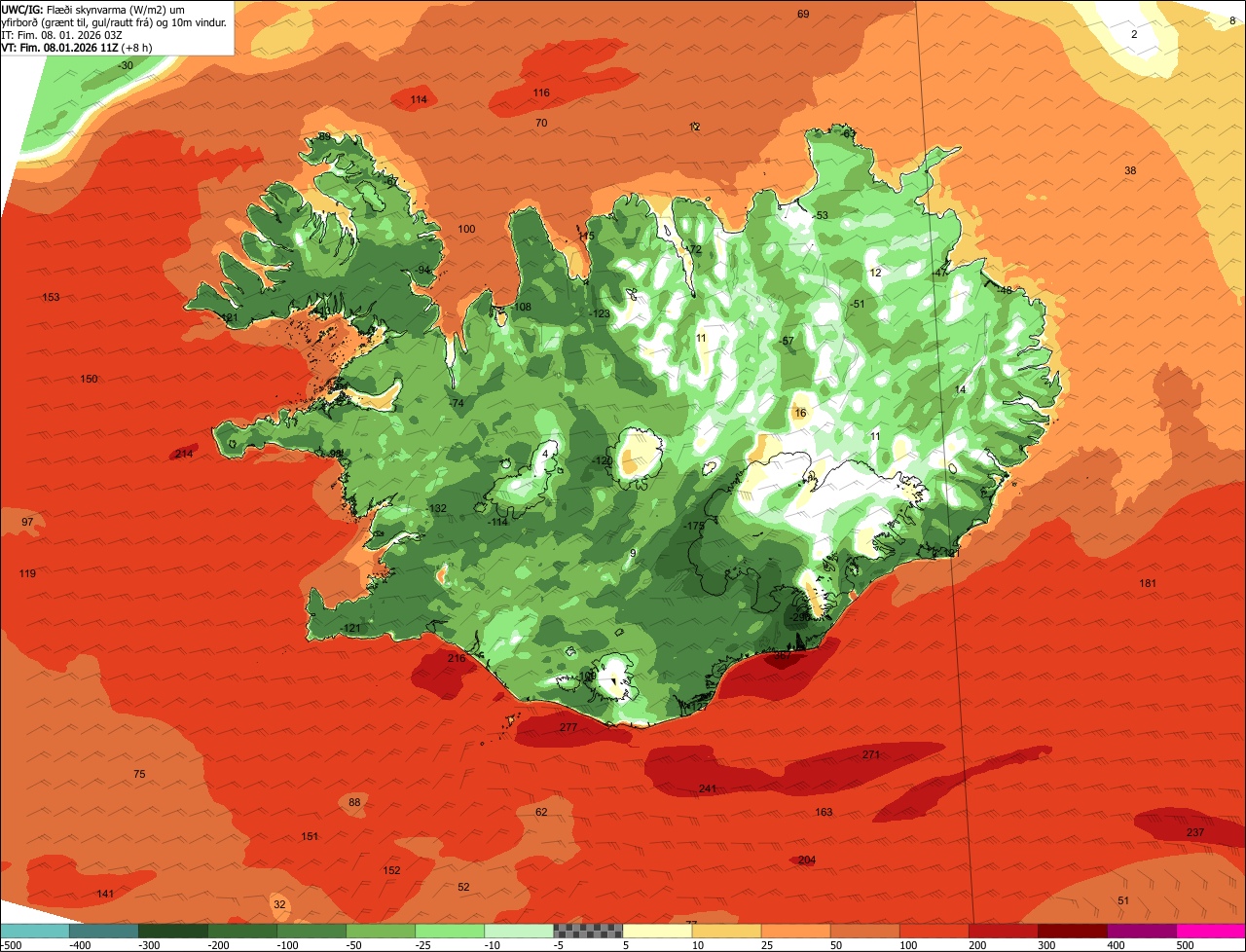Click the inland value -57
Image resolution: width=1246 pixels, height=952 pixels.
[787, 342]
